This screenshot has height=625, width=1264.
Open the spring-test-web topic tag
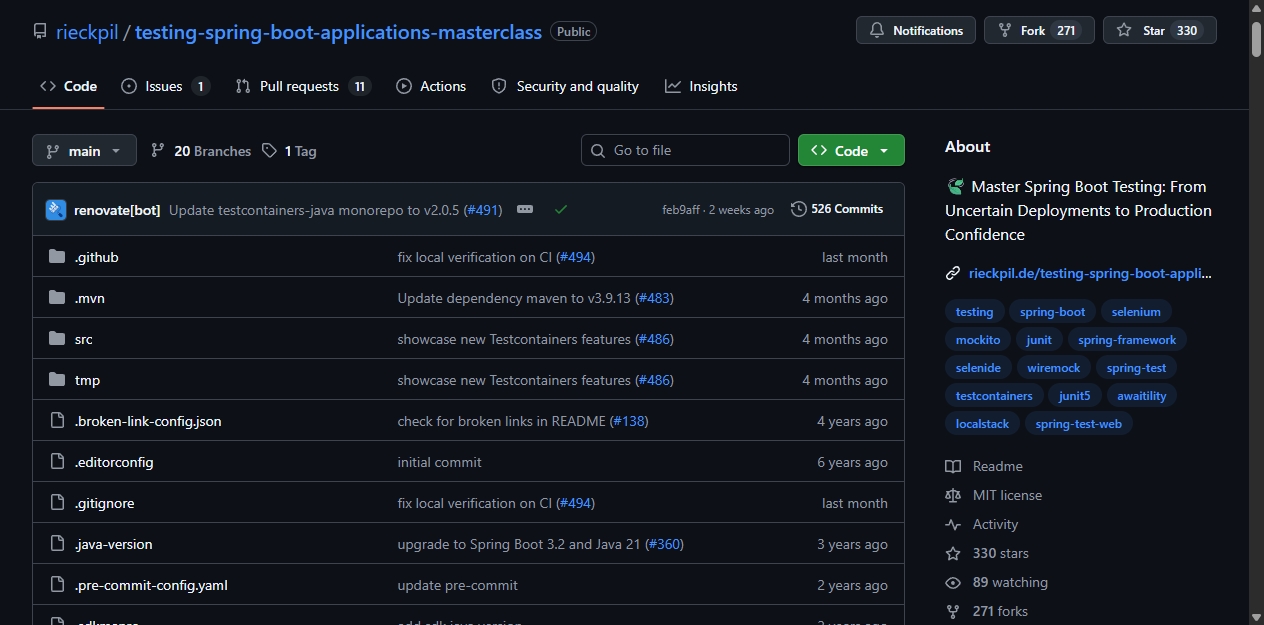tap(1078, 424)
